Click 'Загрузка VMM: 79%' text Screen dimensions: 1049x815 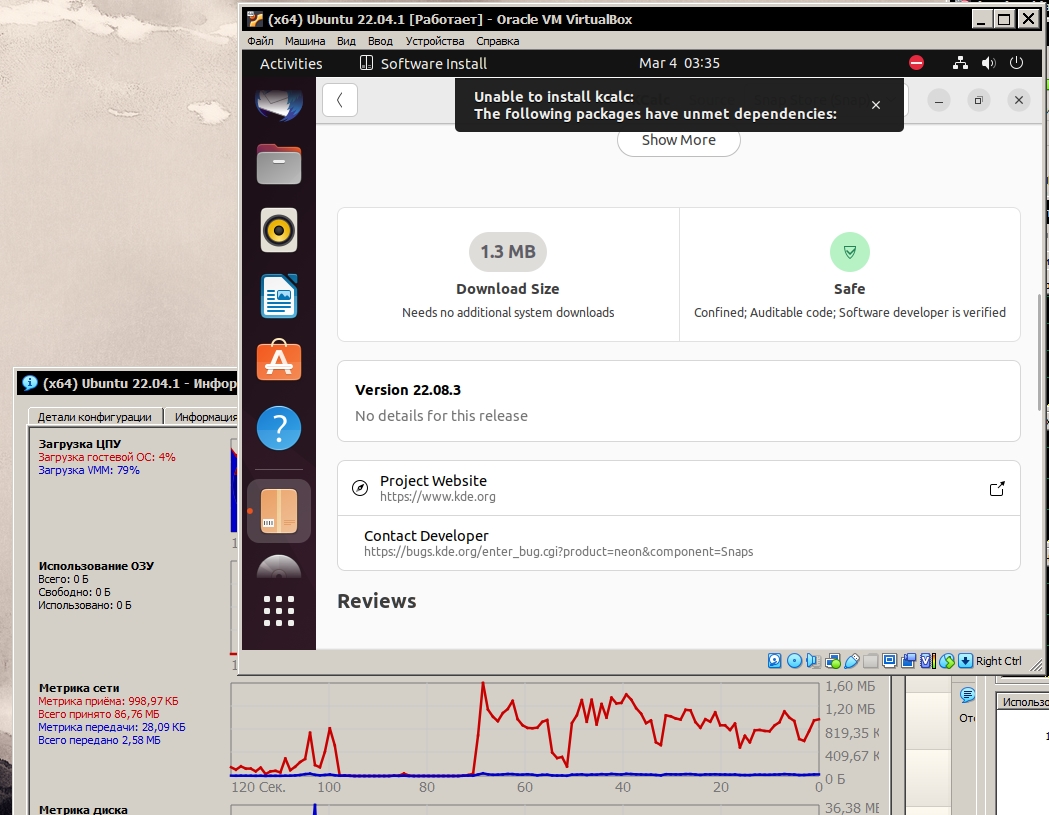point(89,470)
